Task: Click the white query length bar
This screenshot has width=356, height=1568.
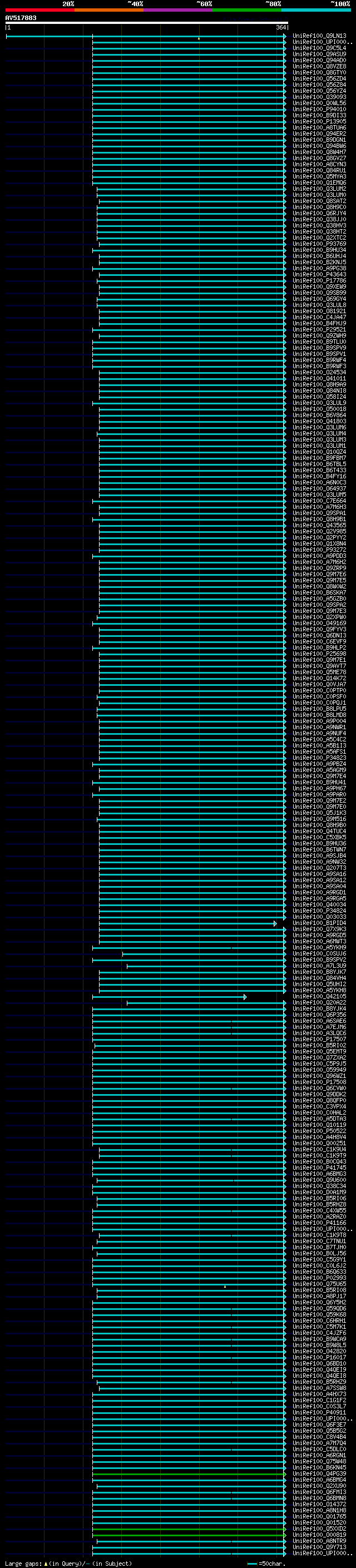Action: coord(147,22)
